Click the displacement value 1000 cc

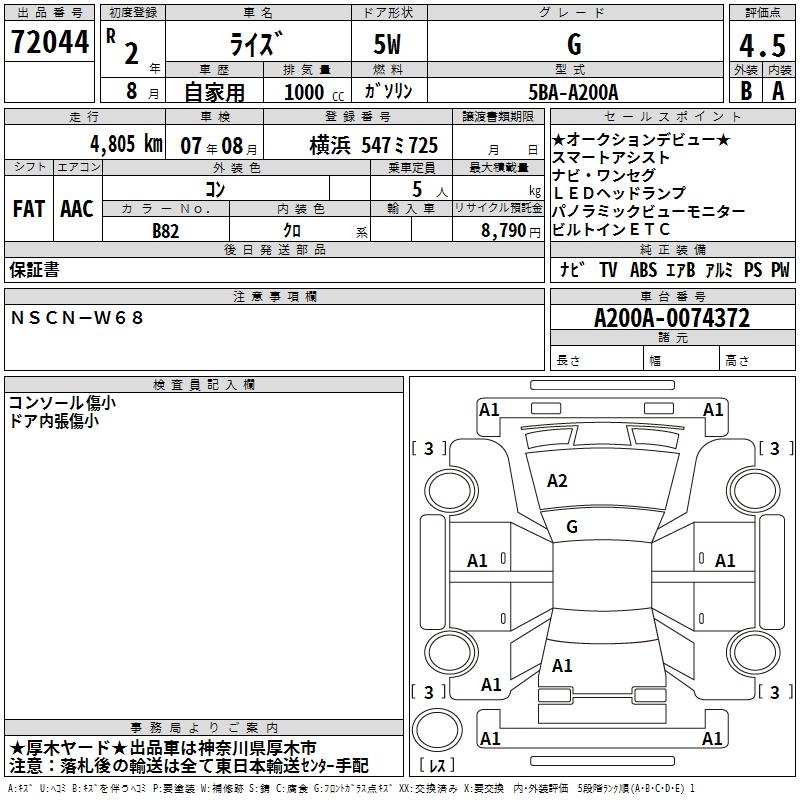tap(314, 92)
